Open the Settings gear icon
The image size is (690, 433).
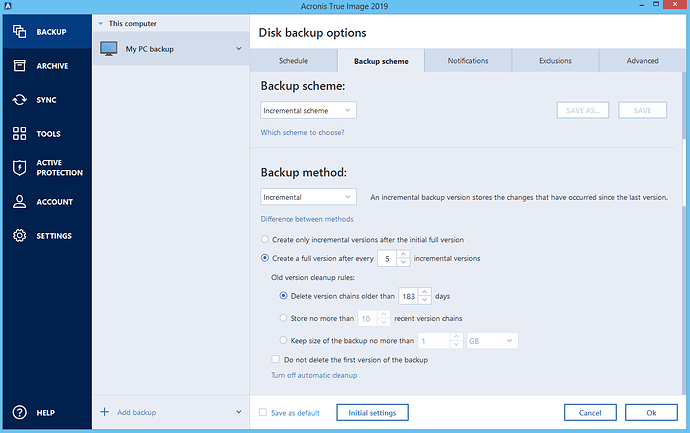click(x=19, y=235)
